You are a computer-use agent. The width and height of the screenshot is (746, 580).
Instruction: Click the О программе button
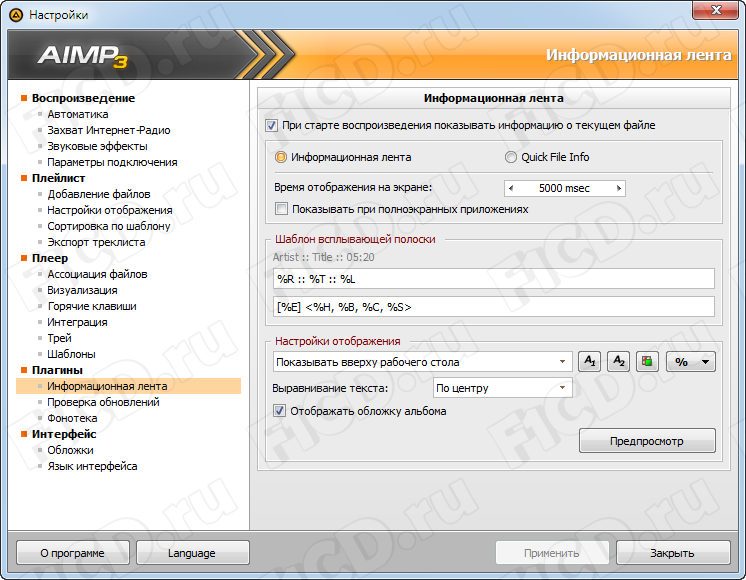pyautogui.click(x=72, y=553)
